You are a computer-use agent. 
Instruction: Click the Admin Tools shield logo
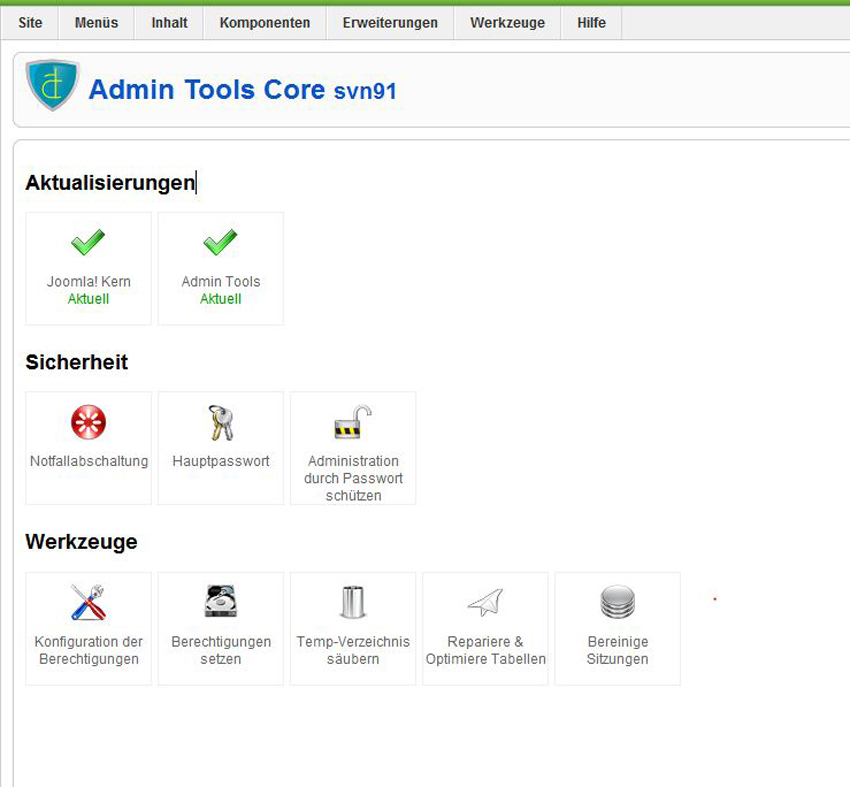pos(53,85)
